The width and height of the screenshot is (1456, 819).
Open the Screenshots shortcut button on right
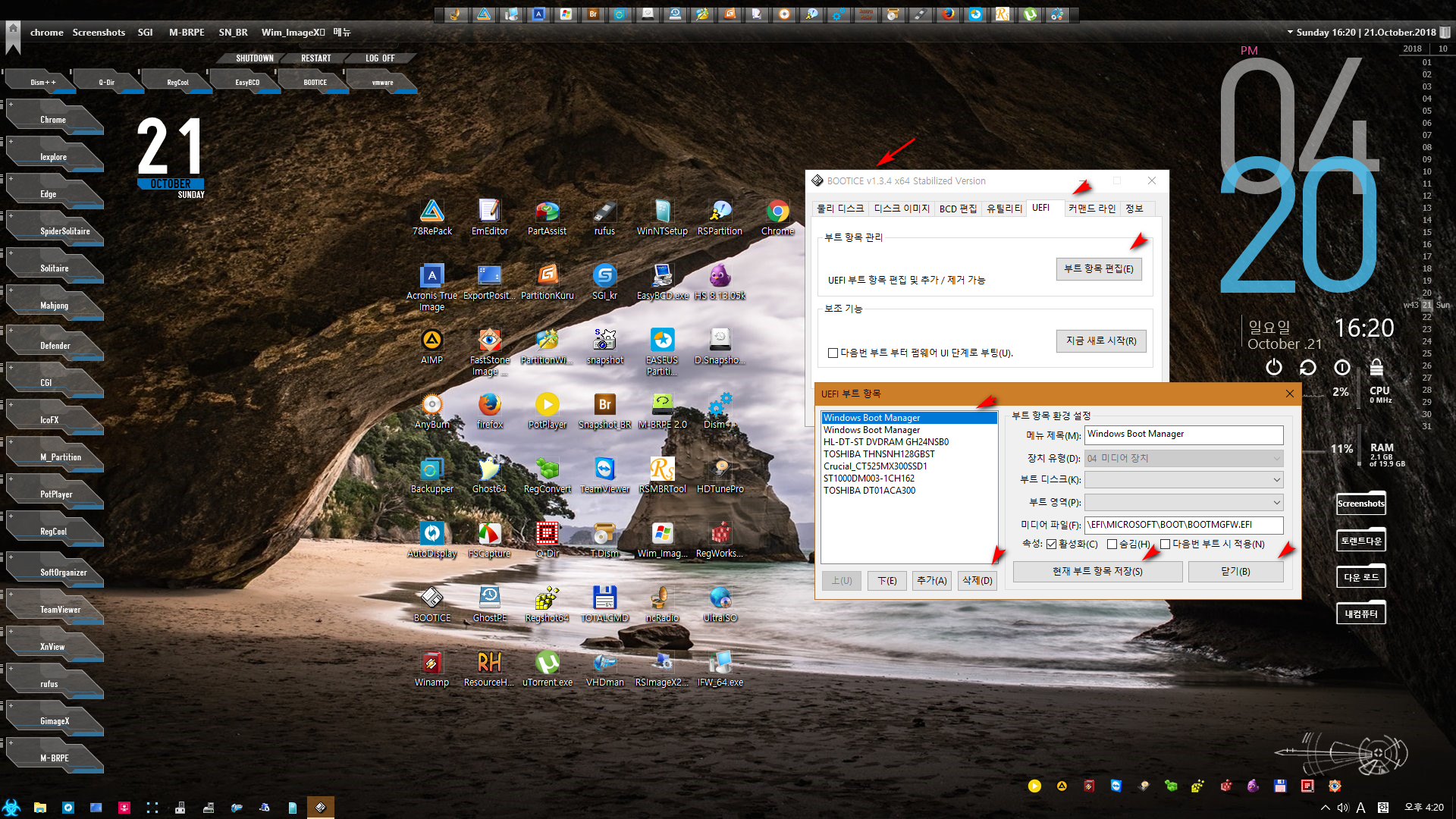(1360, 504)
